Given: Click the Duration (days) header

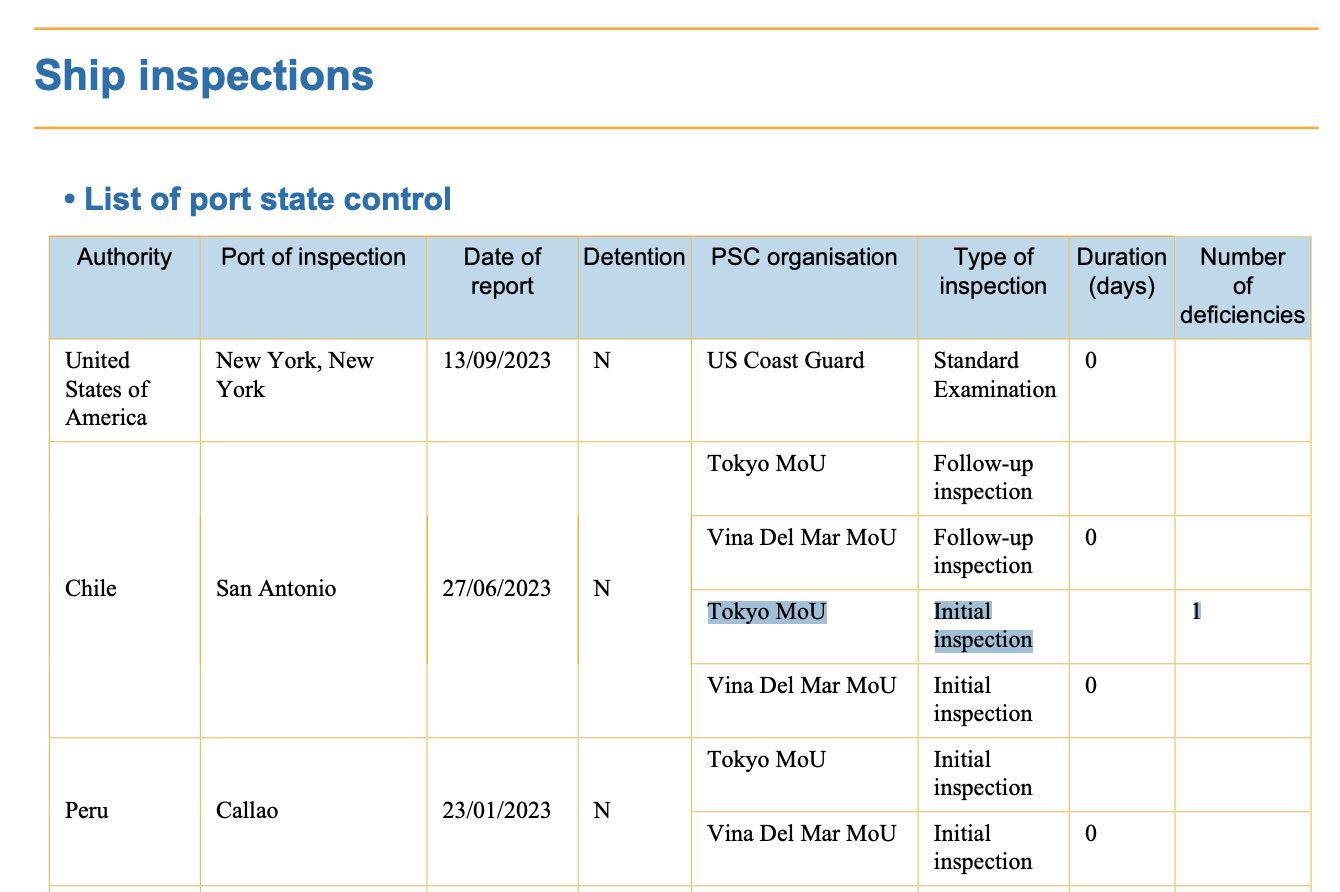Looking at the screenshot, I should pos(1122,271).
